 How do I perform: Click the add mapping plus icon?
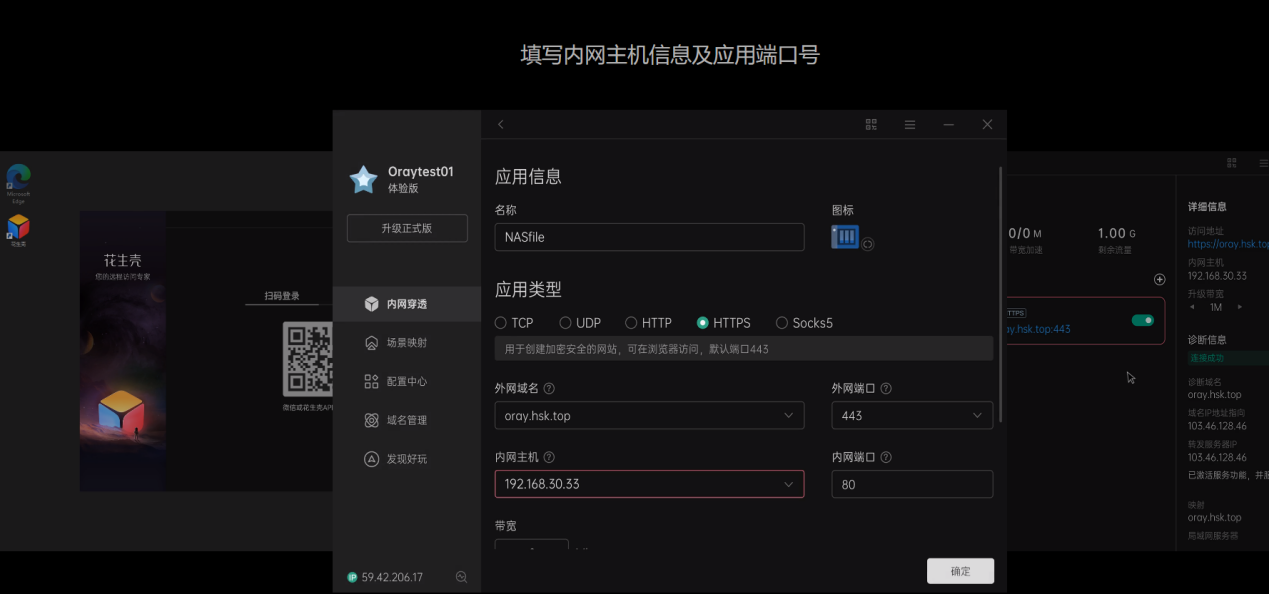pos(1159,279)
